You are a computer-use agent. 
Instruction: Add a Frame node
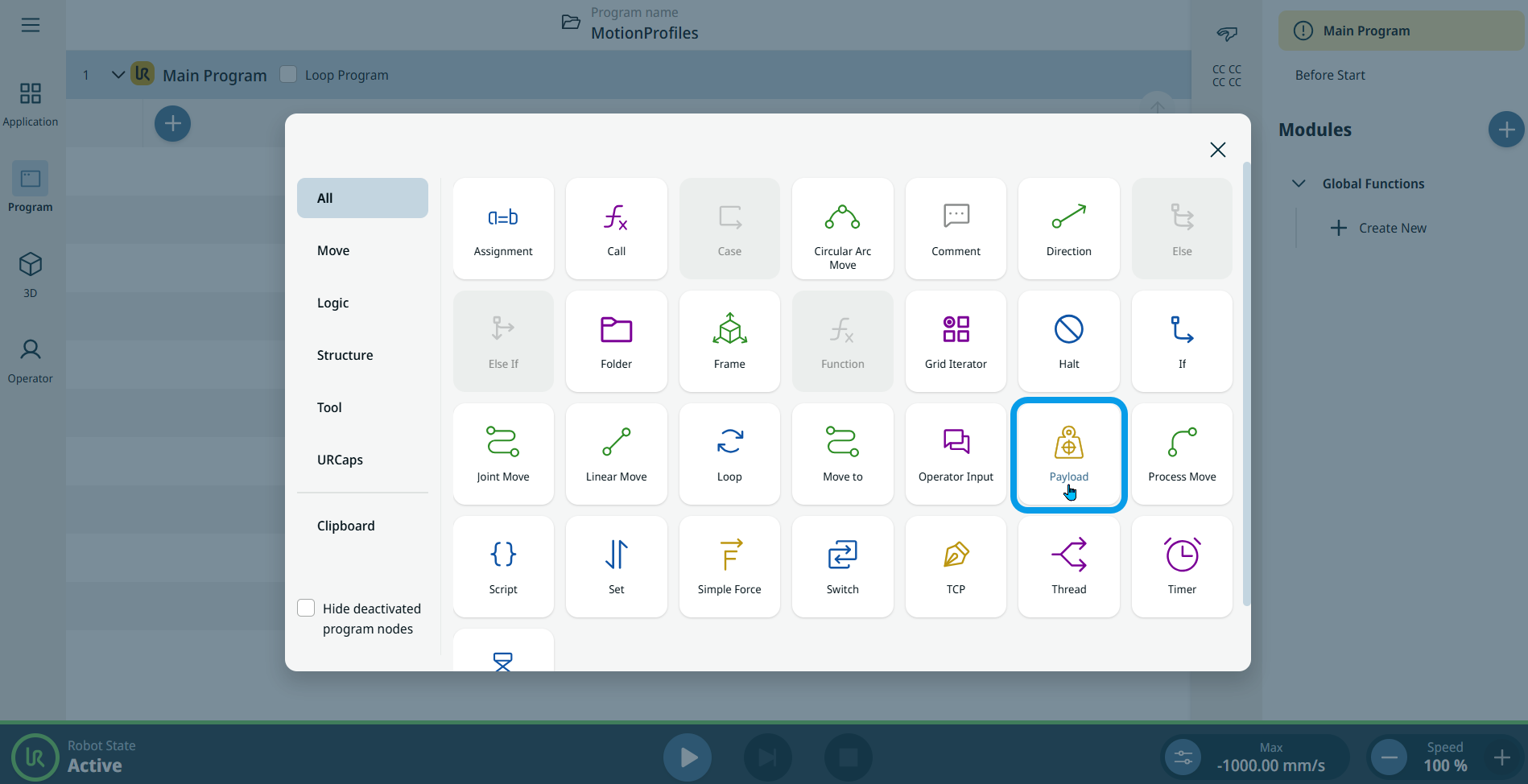tap(729, 341)
